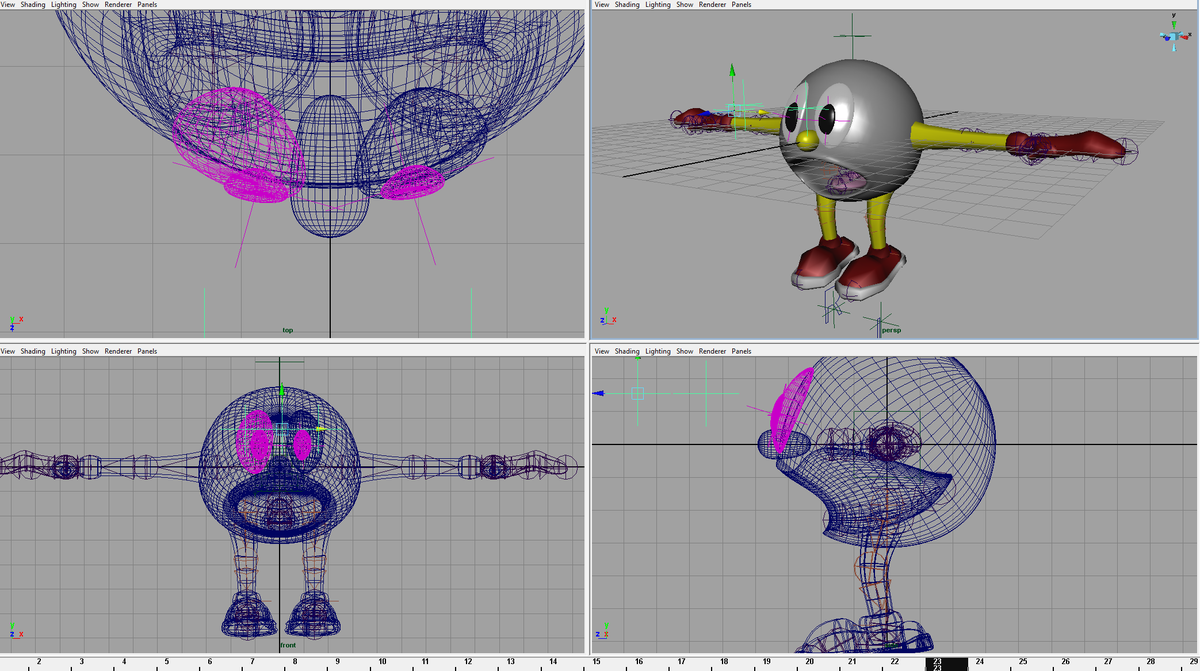The image size is (1200, 671).
Task: Jump to frame 20 on the timeline
Action: pos(810,662)
